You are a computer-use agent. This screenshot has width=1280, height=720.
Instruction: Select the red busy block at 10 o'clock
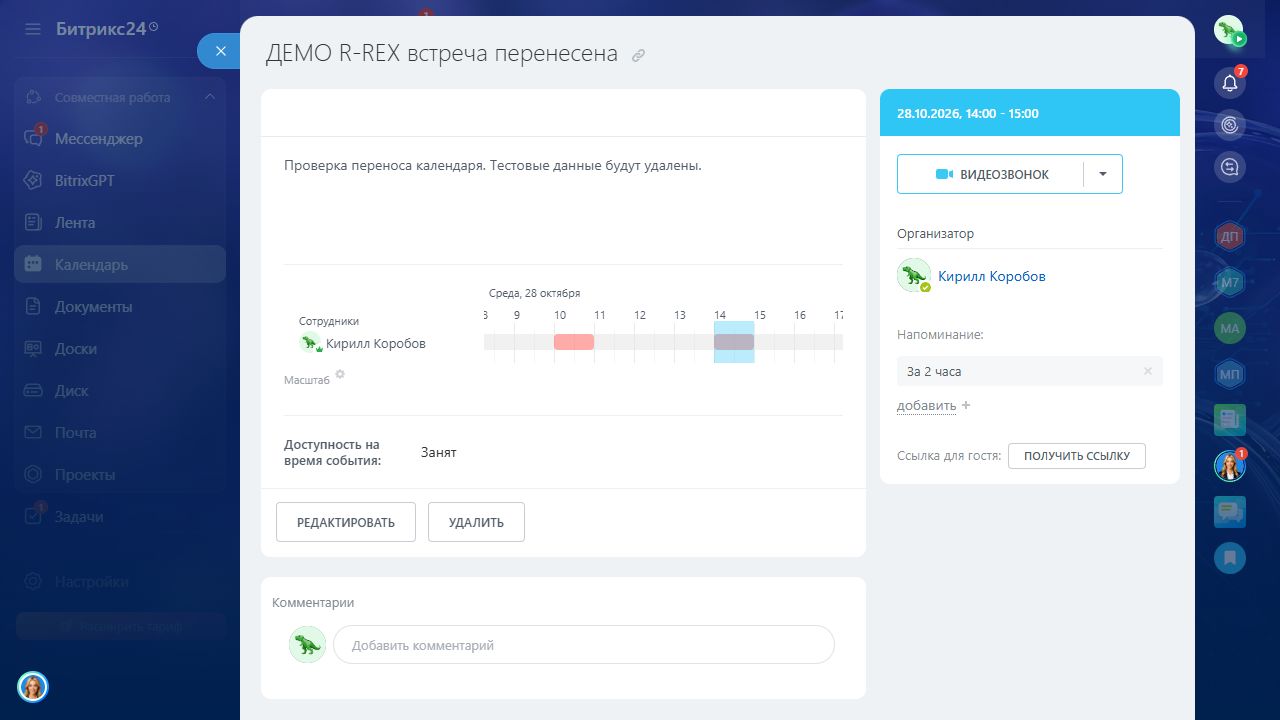click(x=574, y=342)
